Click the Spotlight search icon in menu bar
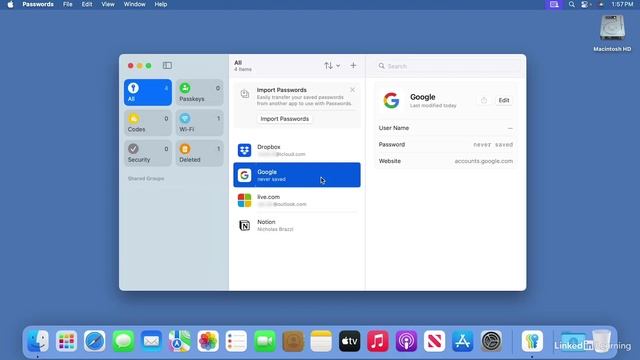Viewport: 640px width, 360px height. 571,4
